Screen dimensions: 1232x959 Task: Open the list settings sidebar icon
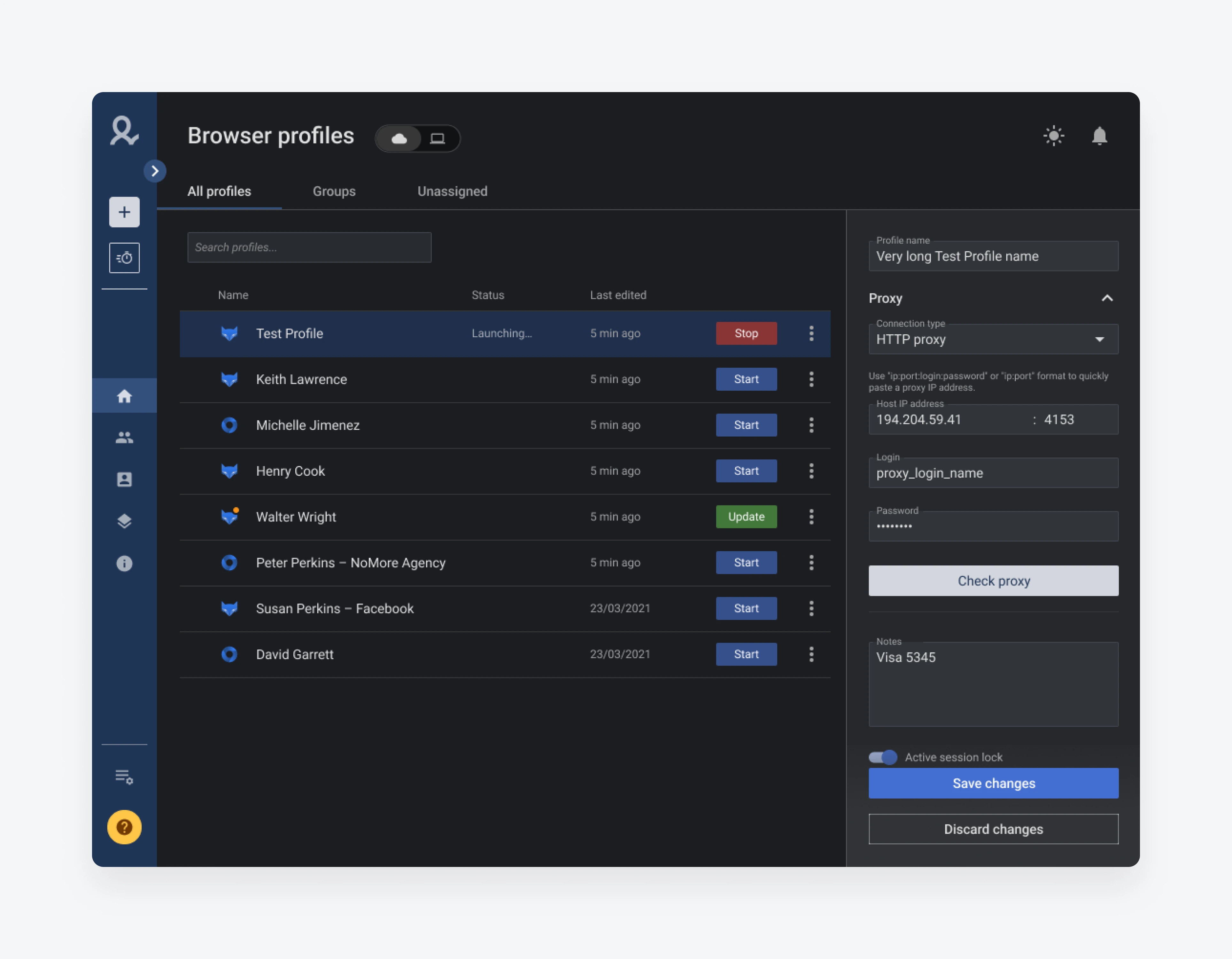[x=124, y=777]
